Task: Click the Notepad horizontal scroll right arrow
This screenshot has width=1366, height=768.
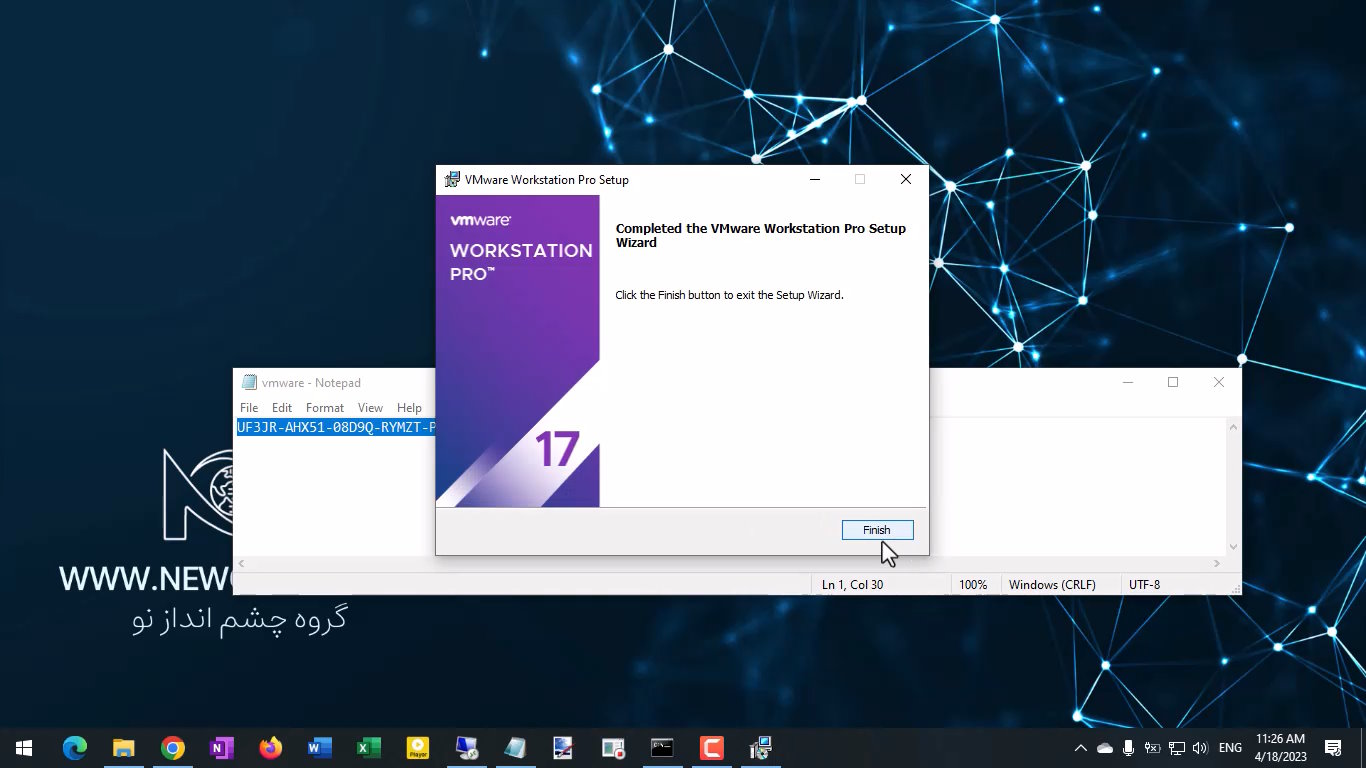Action: [x=1217, y=564]
